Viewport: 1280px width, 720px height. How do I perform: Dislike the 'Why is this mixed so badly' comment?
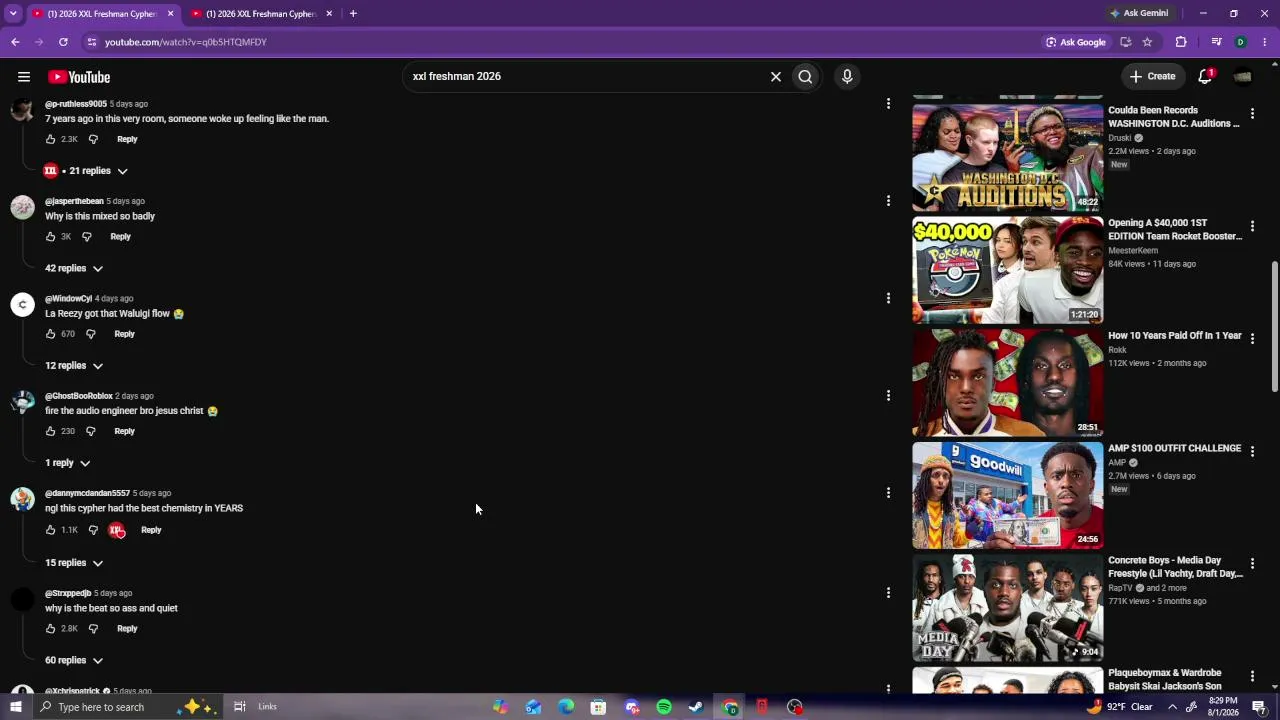(x=87, y=237)
